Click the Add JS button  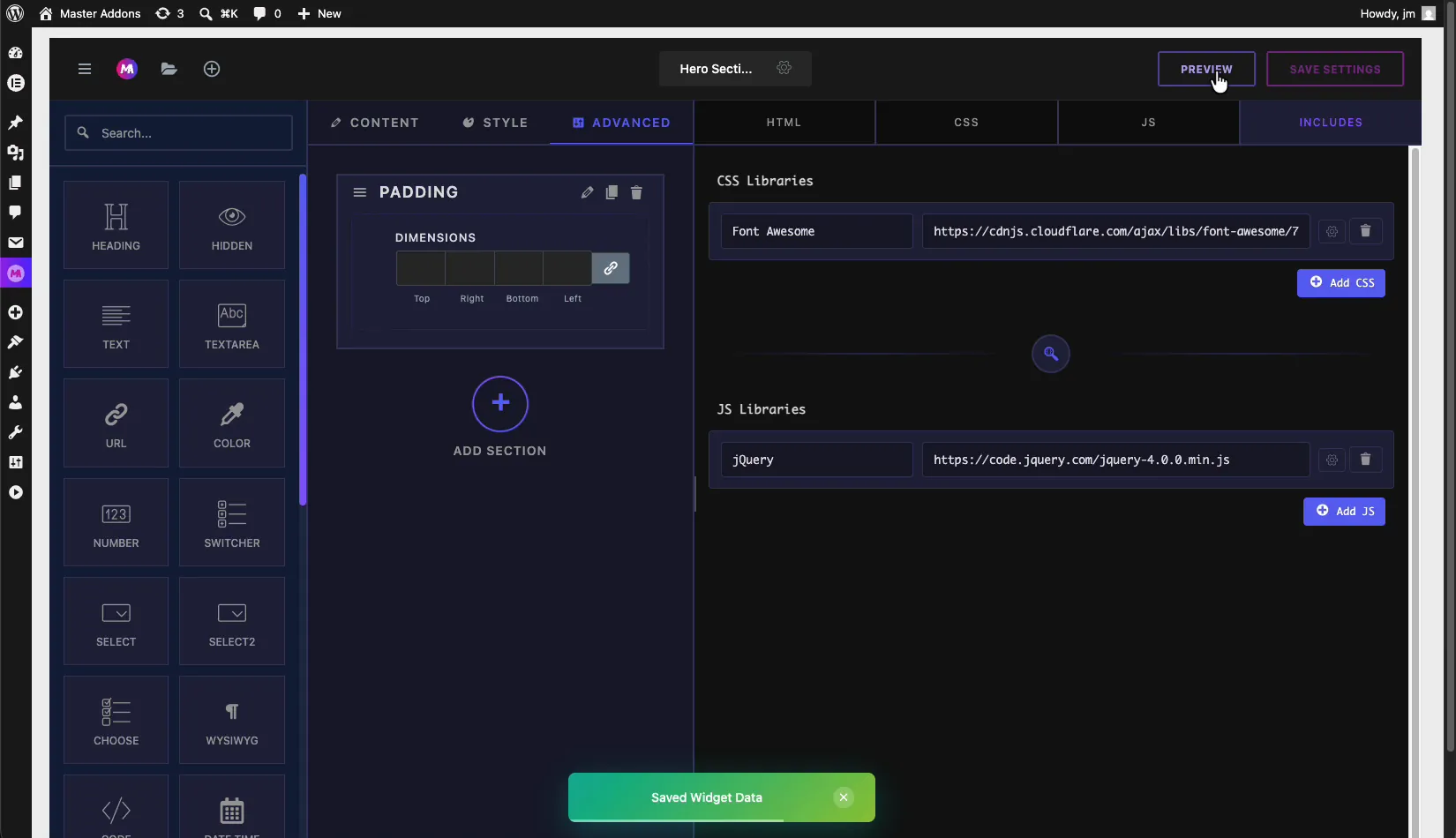tap(1344, 512)
